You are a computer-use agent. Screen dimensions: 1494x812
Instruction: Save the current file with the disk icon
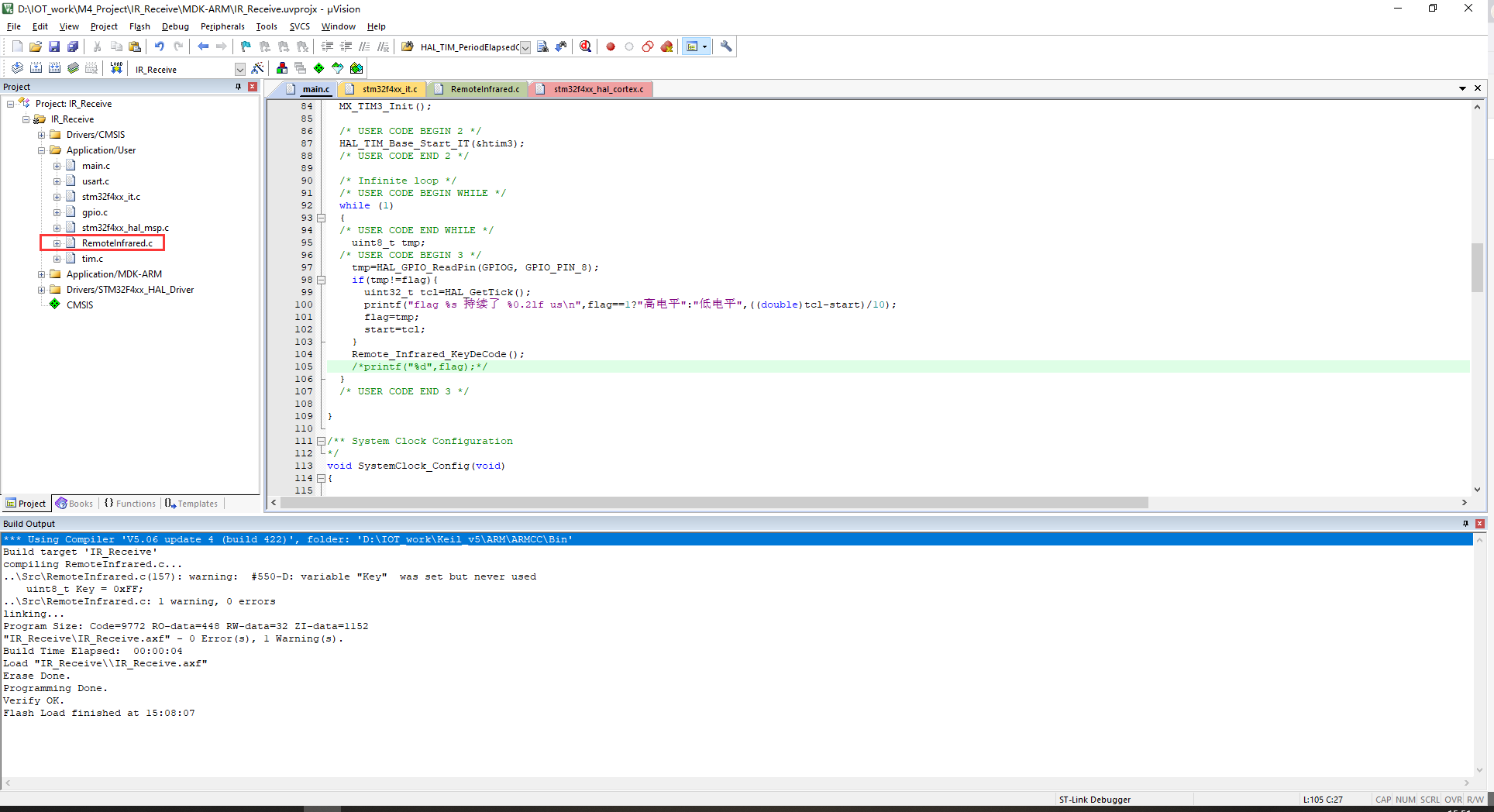click(54, 46)
